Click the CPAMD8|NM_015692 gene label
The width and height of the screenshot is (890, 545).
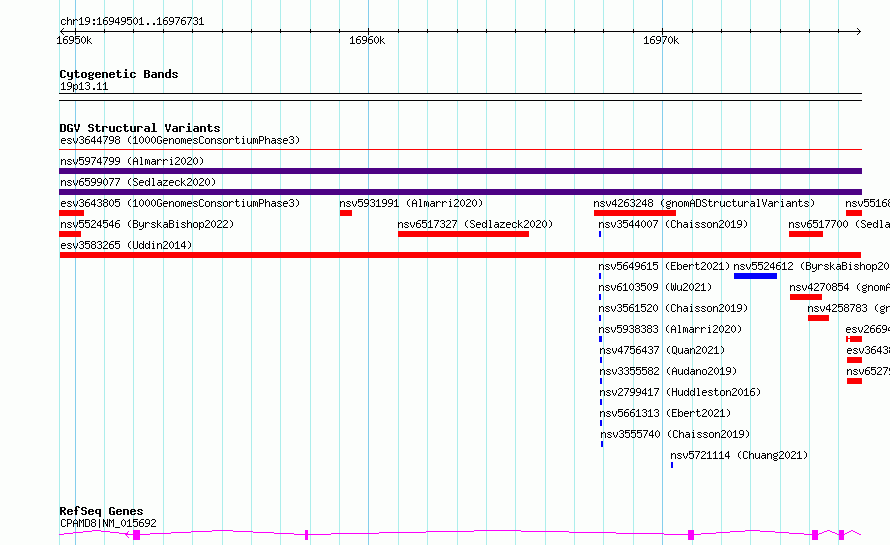click(108, 523)
